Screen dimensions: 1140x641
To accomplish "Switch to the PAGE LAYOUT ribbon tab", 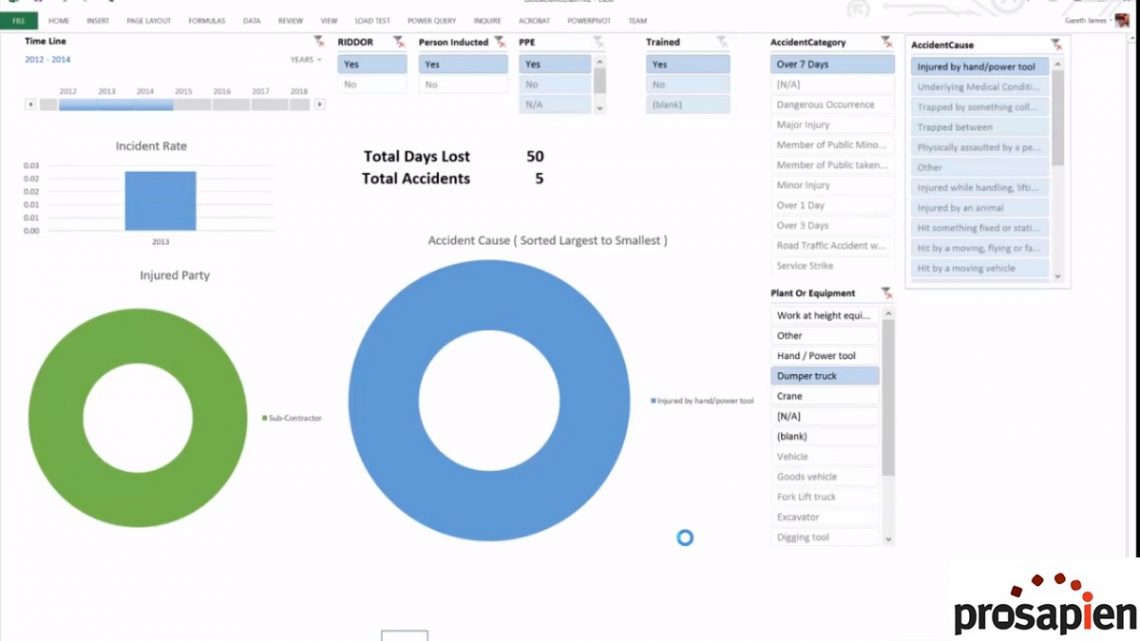I will pyautogui.click(x=148, y=21).
